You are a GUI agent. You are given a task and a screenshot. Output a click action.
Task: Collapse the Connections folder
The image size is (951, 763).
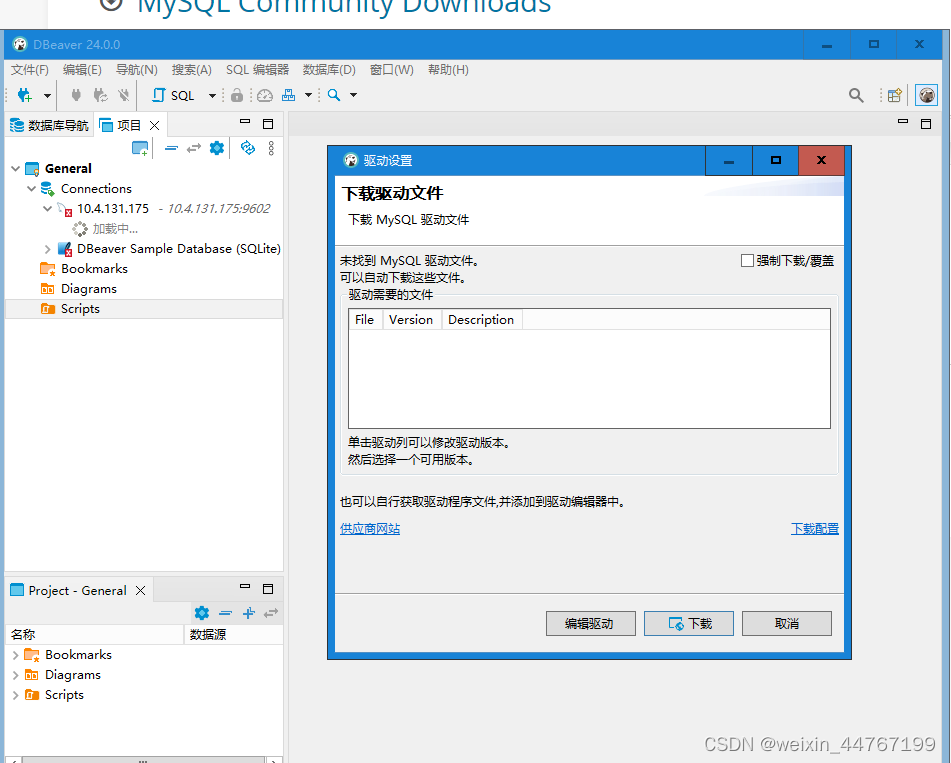click(32, 189)
